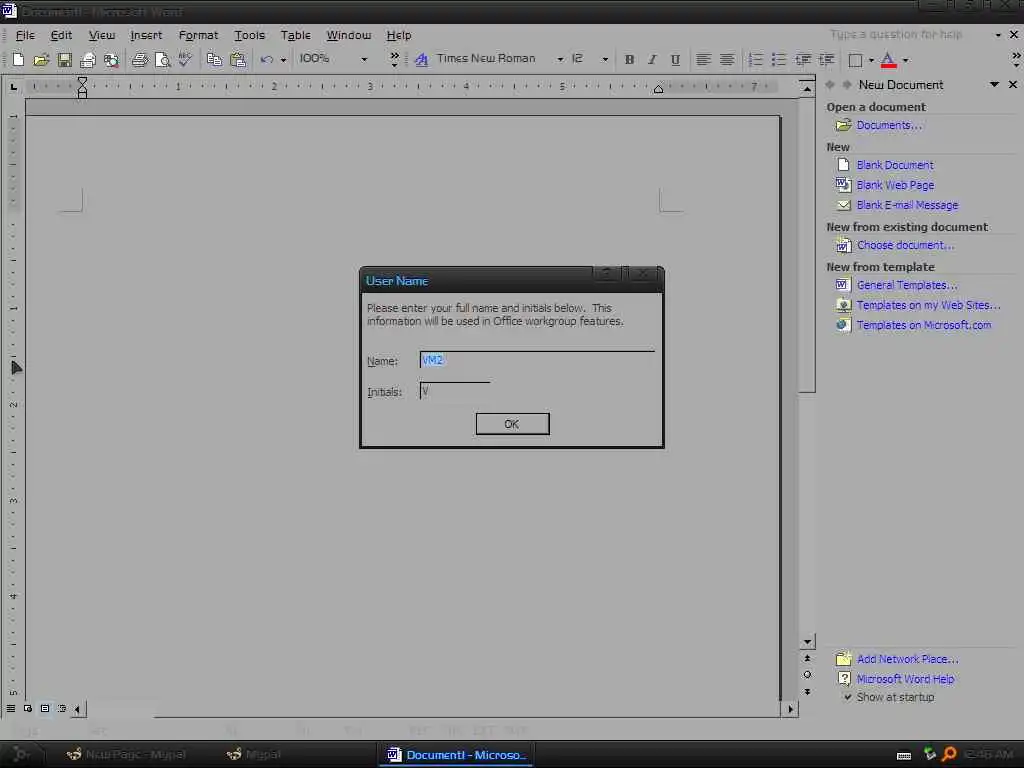Toggle Center alignment button
1024x768 pixels.
coord(727,60)
